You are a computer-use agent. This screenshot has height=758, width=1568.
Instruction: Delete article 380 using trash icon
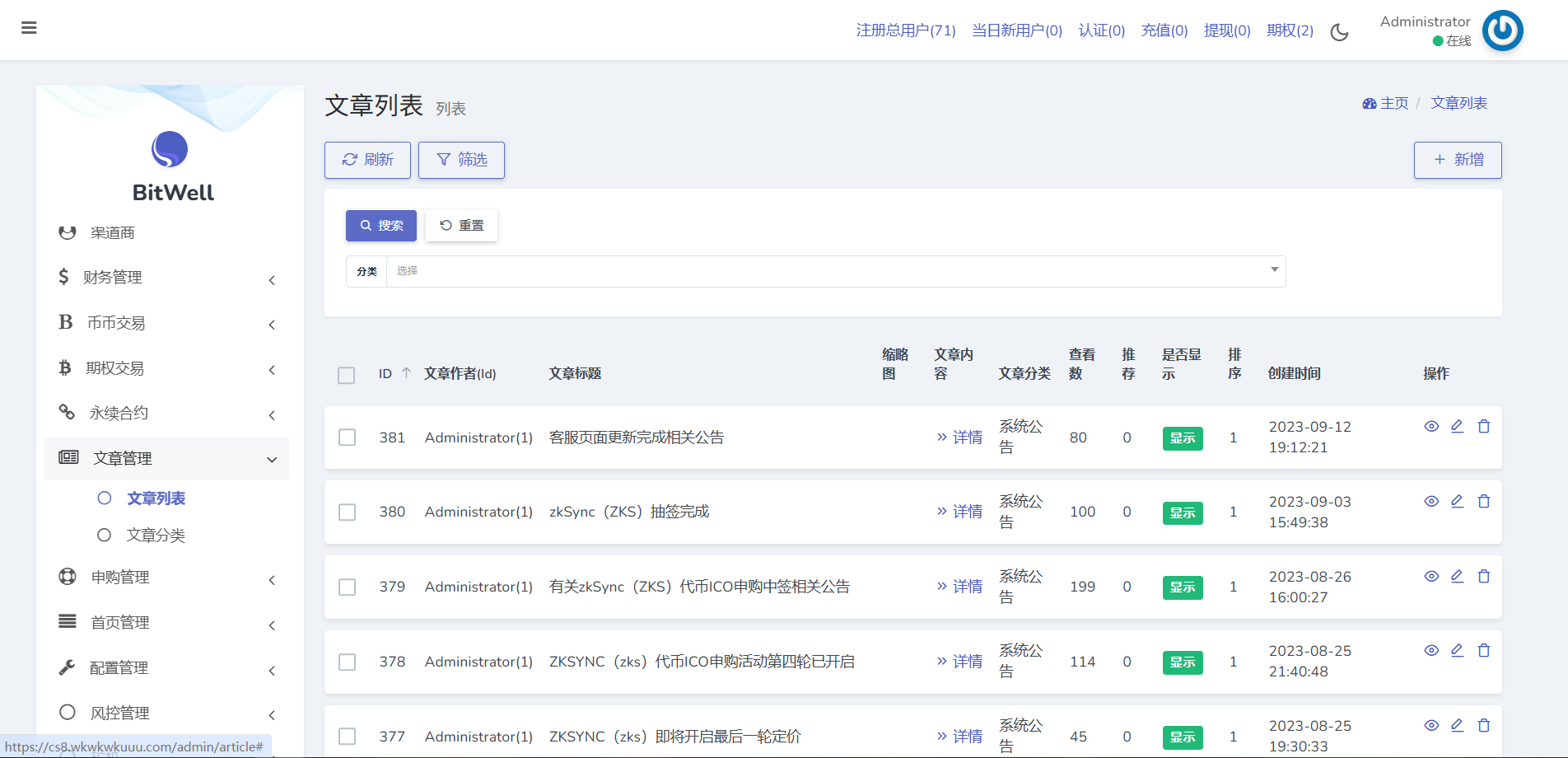coord(1483,501)
